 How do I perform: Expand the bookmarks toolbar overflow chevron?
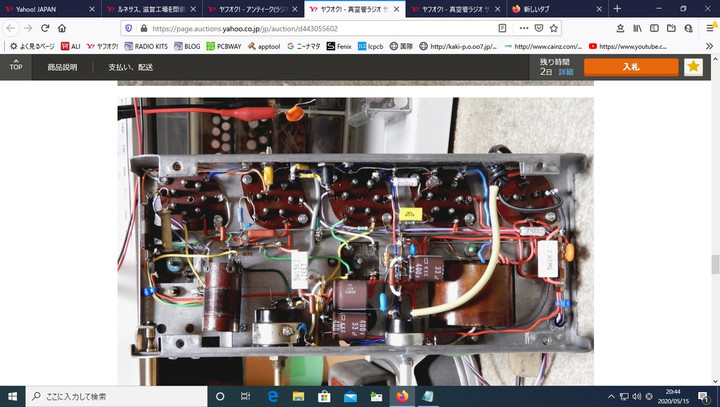tap(708, 46)
